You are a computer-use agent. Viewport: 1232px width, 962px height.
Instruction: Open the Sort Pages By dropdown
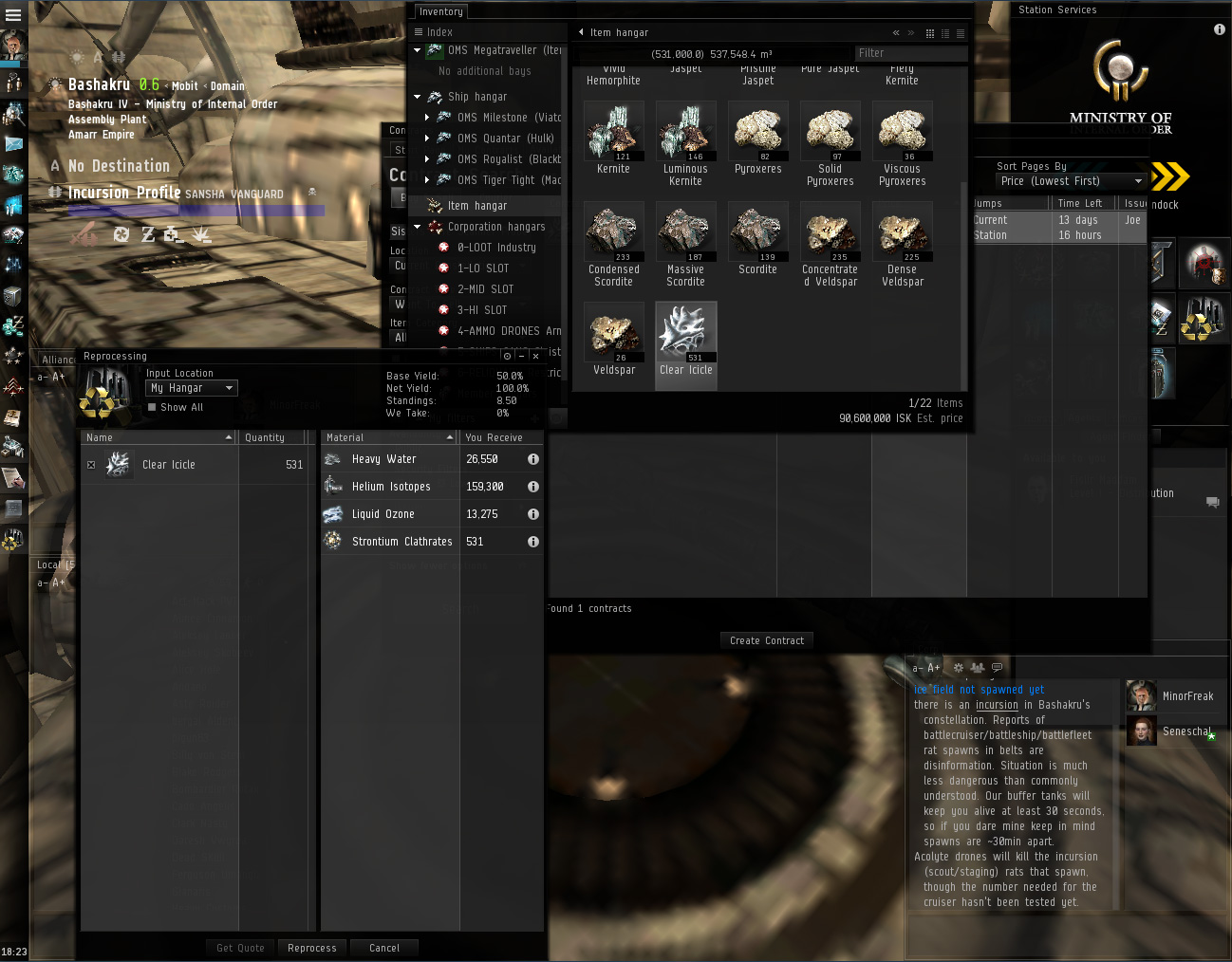[x=1072, y=181]
